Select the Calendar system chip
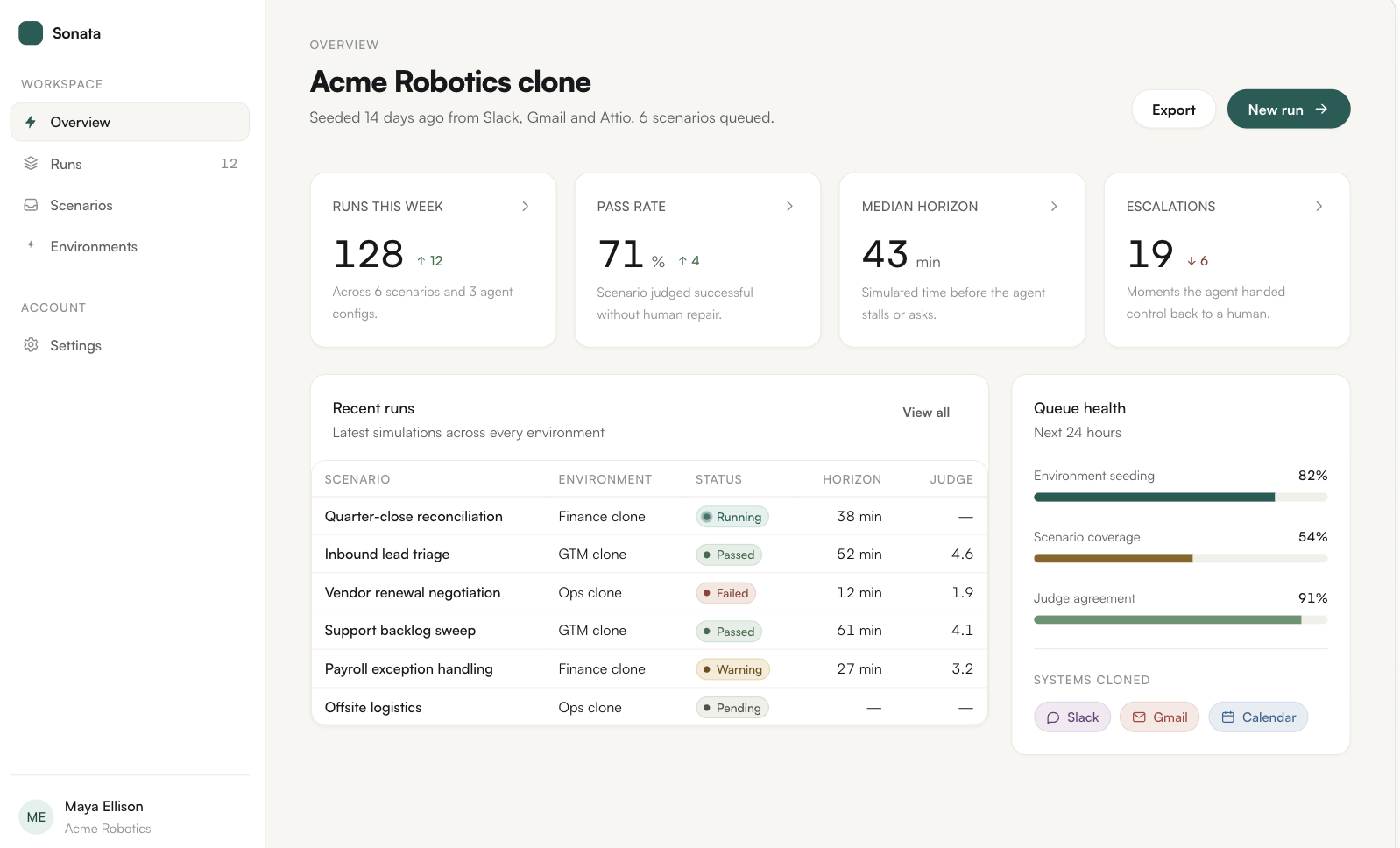The height and width of the screenshot is (848, 1400). click(1258, 717)
